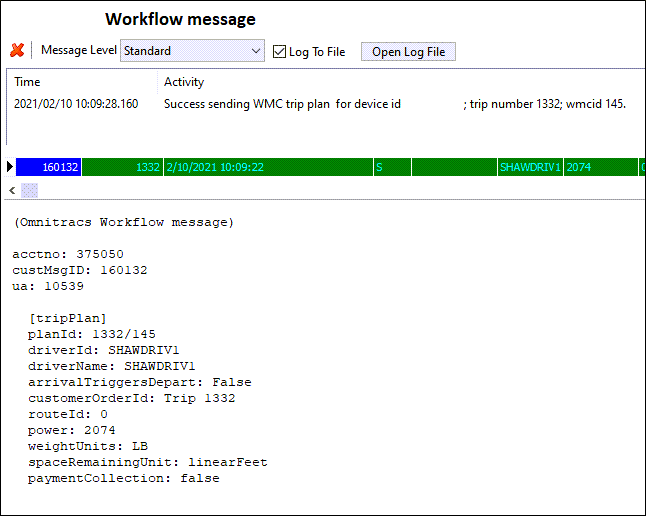Click the [tripPlan] section line
The height and width of the screenshot is (516, 646).
coord(68,318)
